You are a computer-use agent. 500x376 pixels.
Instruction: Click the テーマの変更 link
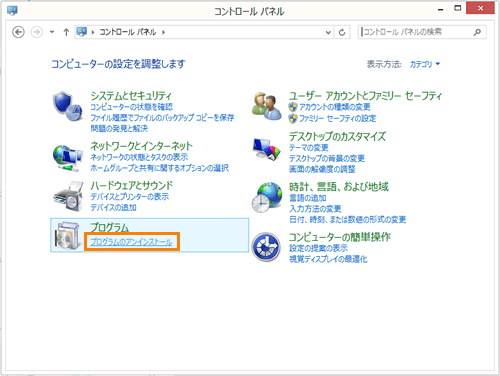coord(309,147)
